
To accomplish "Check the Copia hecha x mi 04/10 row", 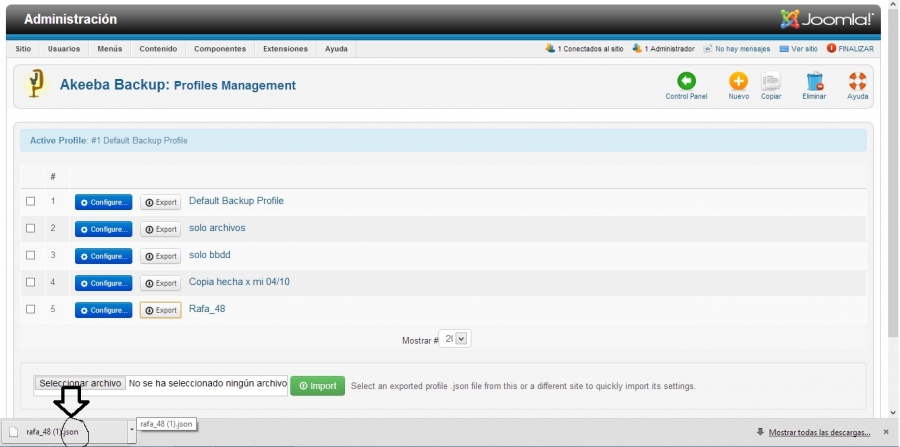I will [x=30, y=282].
